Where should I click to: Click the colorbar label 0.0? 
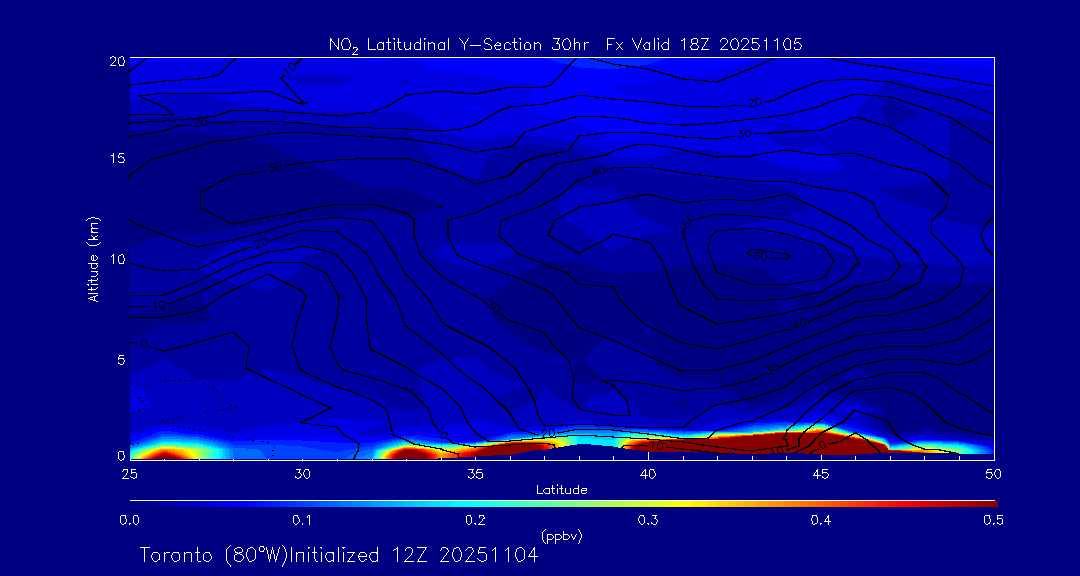coord(129,520)
